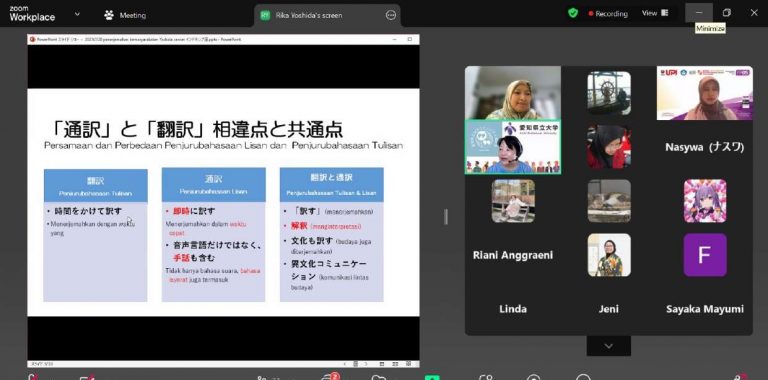Click the Nasywa (ナスワ) name label

point(705,147)
